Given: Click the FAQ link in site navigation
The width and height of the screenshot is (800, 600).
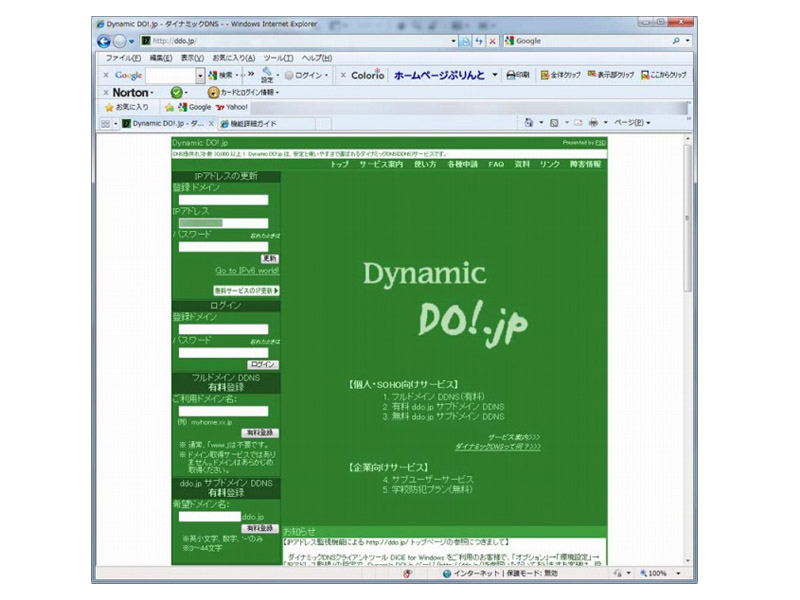Looking at the screenshot, I should tap(496, 163).
